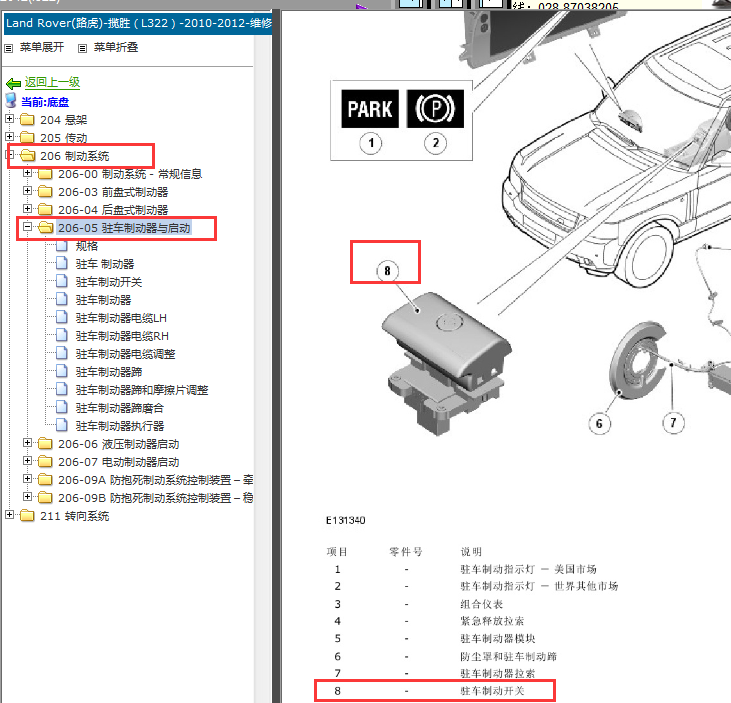The image size is (731, 703).
Task: Select the 206 制动系统 open folder icon
Action: coord(28,155)
